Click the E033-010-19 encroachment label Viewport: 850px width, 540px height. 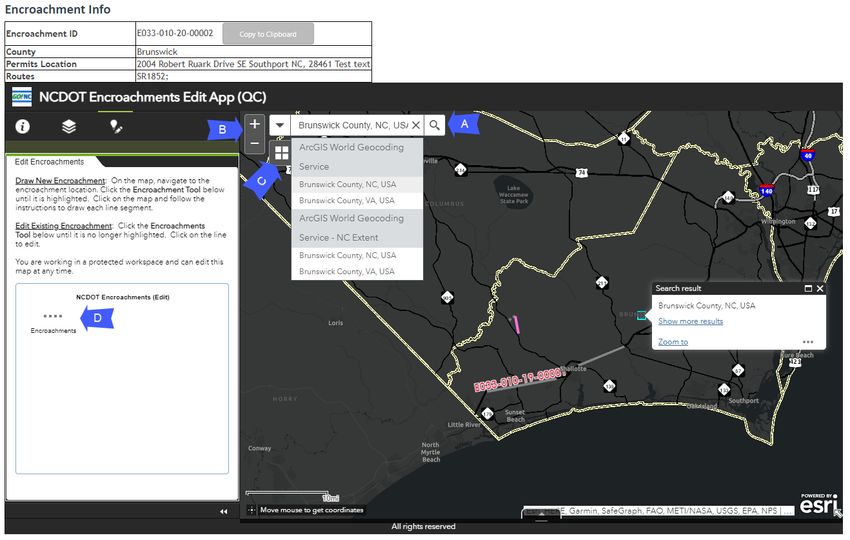pyautogui.click(x=518, y=379)
